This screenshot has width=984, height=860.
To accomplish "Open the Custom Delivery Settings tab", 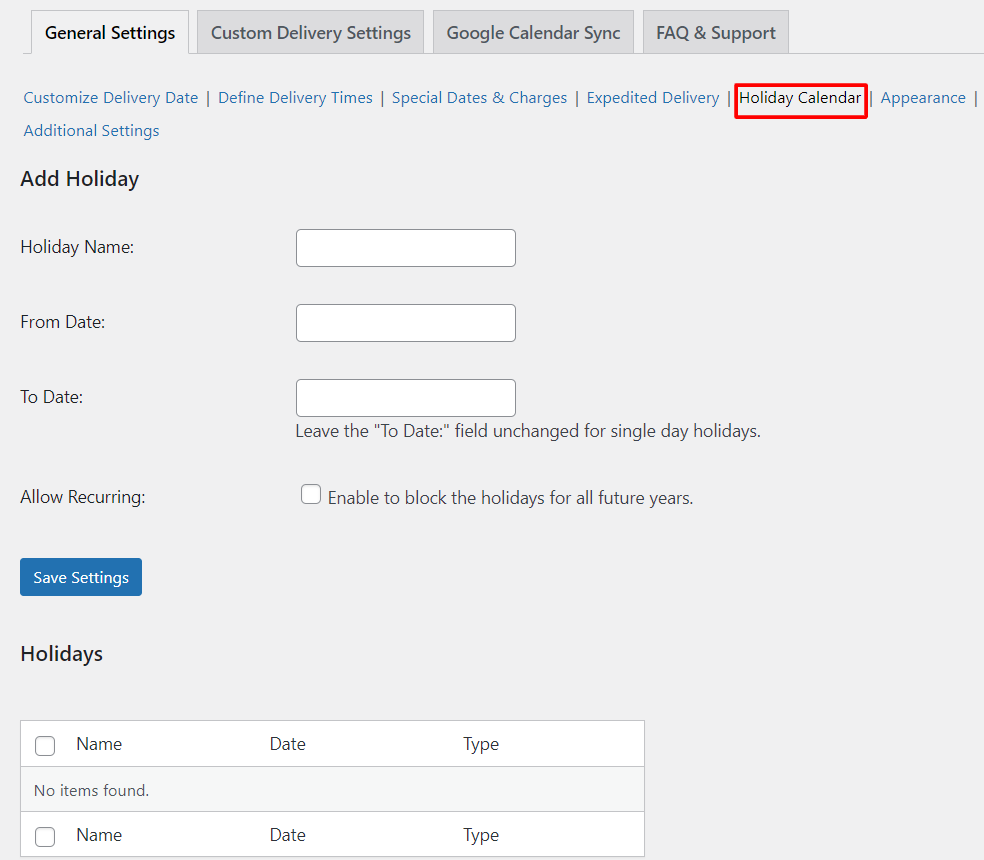I will click(x=310, y=33).
